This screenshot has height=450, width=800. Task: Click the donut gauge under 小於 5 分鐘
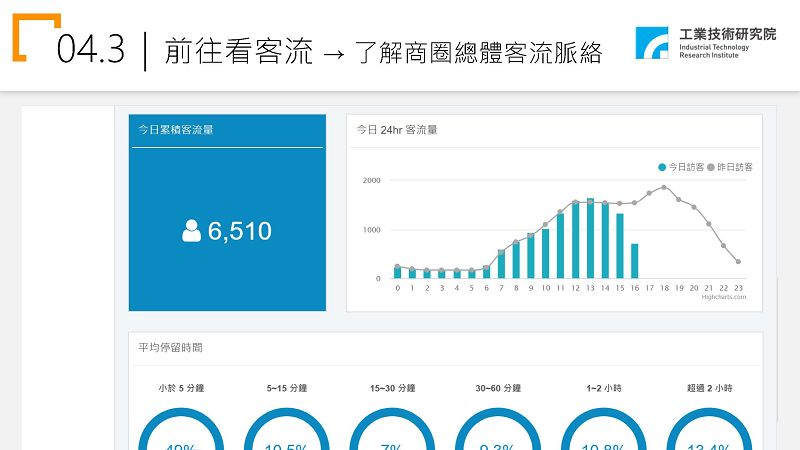(x=181, y=429)
